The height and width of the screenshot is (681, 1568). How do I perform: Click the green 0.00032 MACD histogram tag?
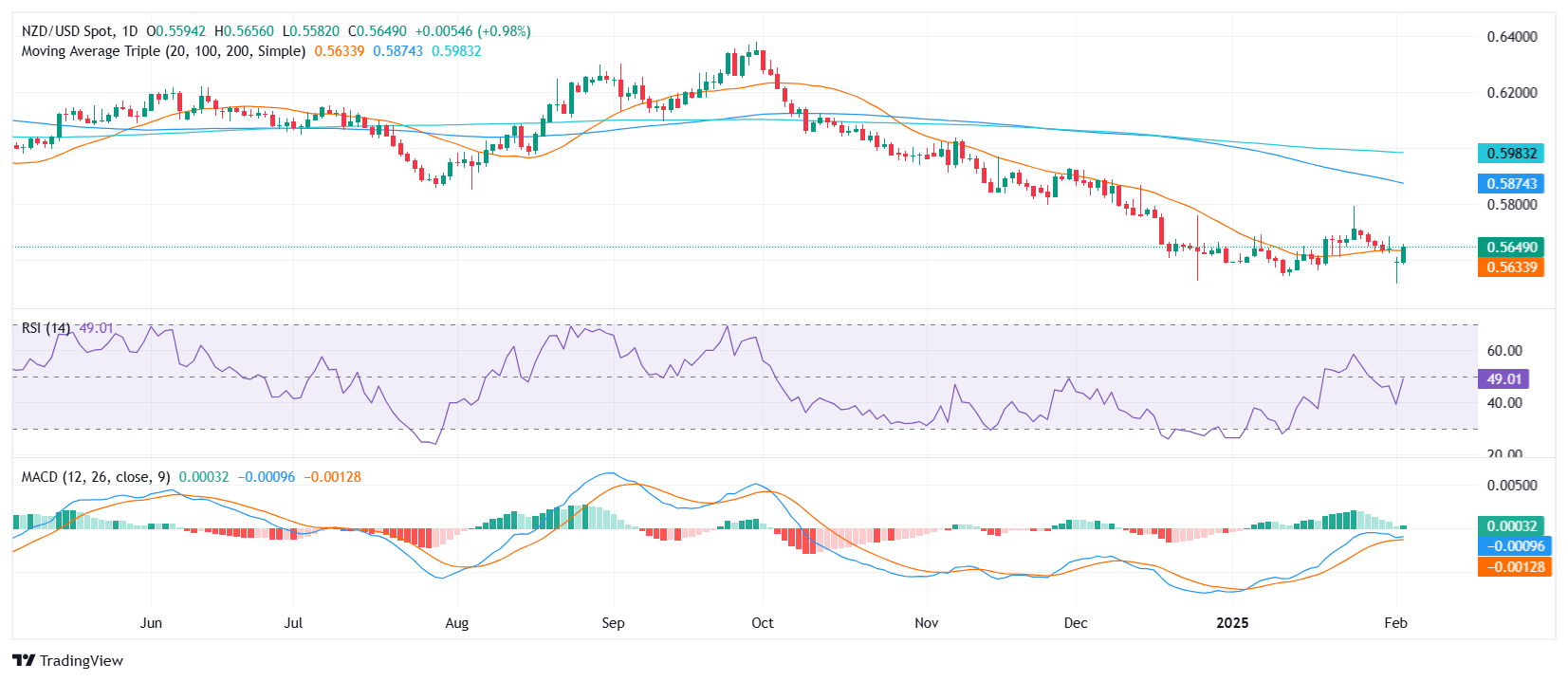(1511, 526)
